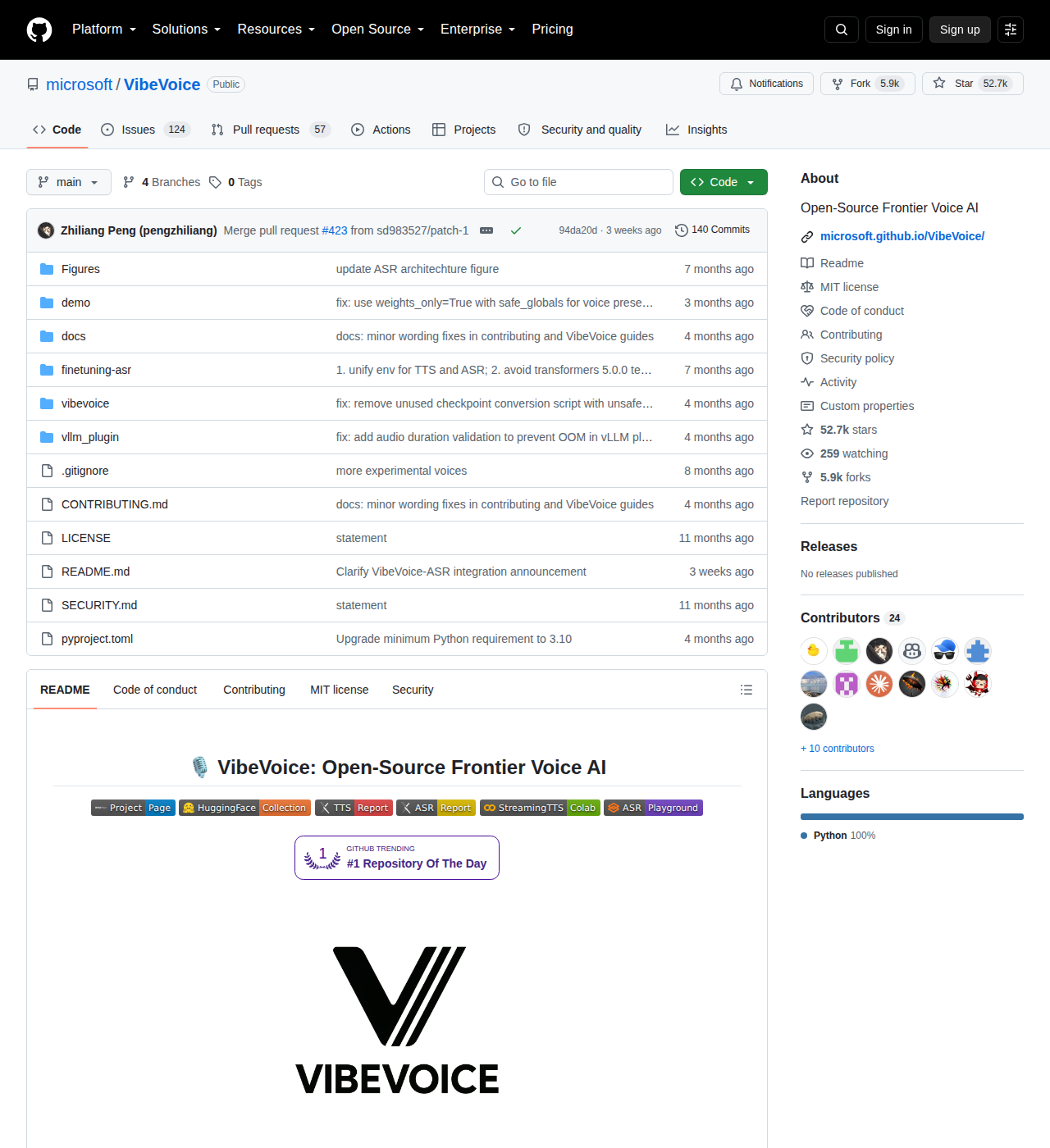Click the vllm_plugin folder icon
The height and width of the screenshot is (1148, 1050).
(47, 437)
